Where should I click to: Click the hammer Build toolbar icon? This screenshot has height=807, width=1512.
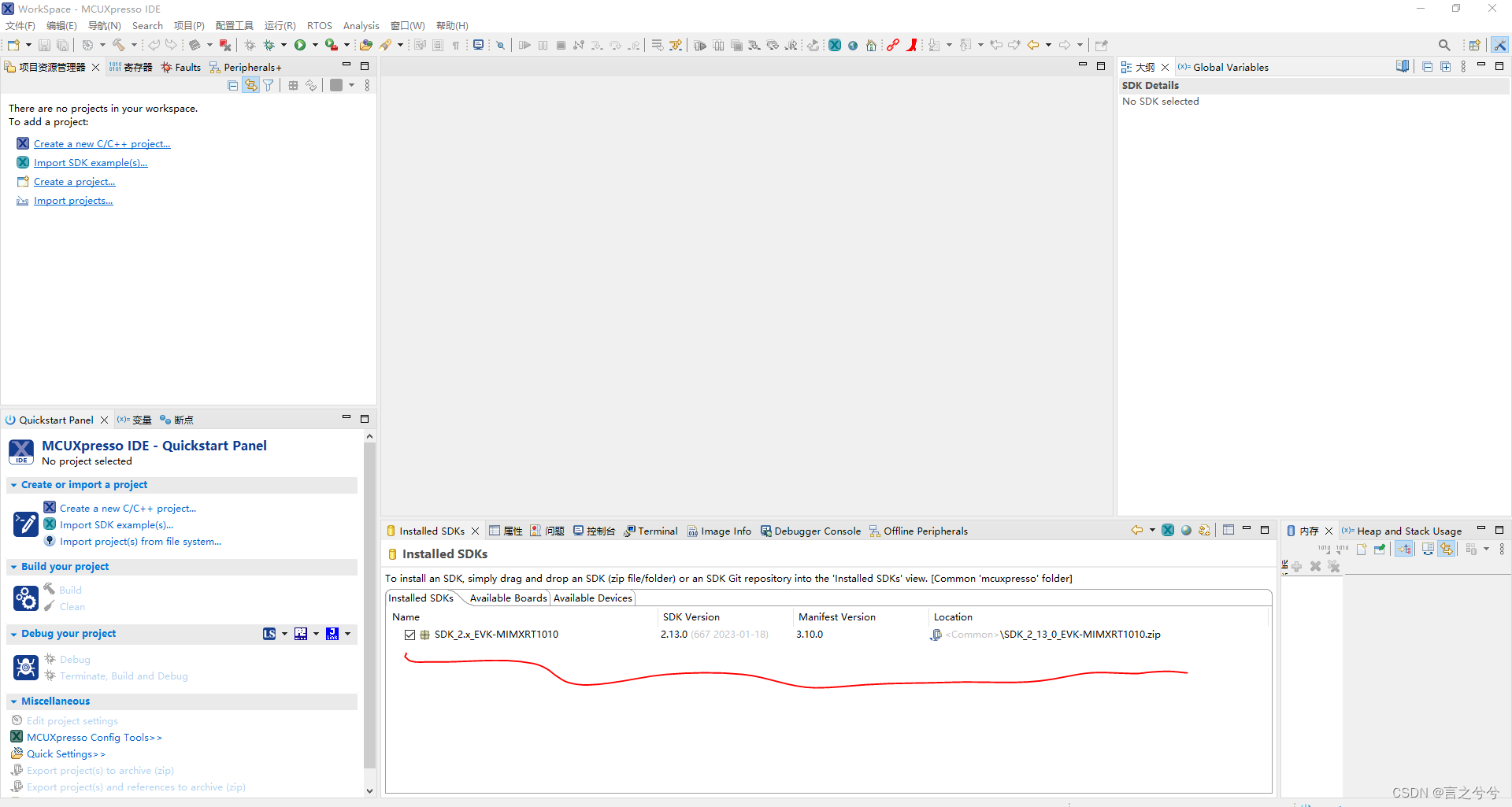(118, 45)
